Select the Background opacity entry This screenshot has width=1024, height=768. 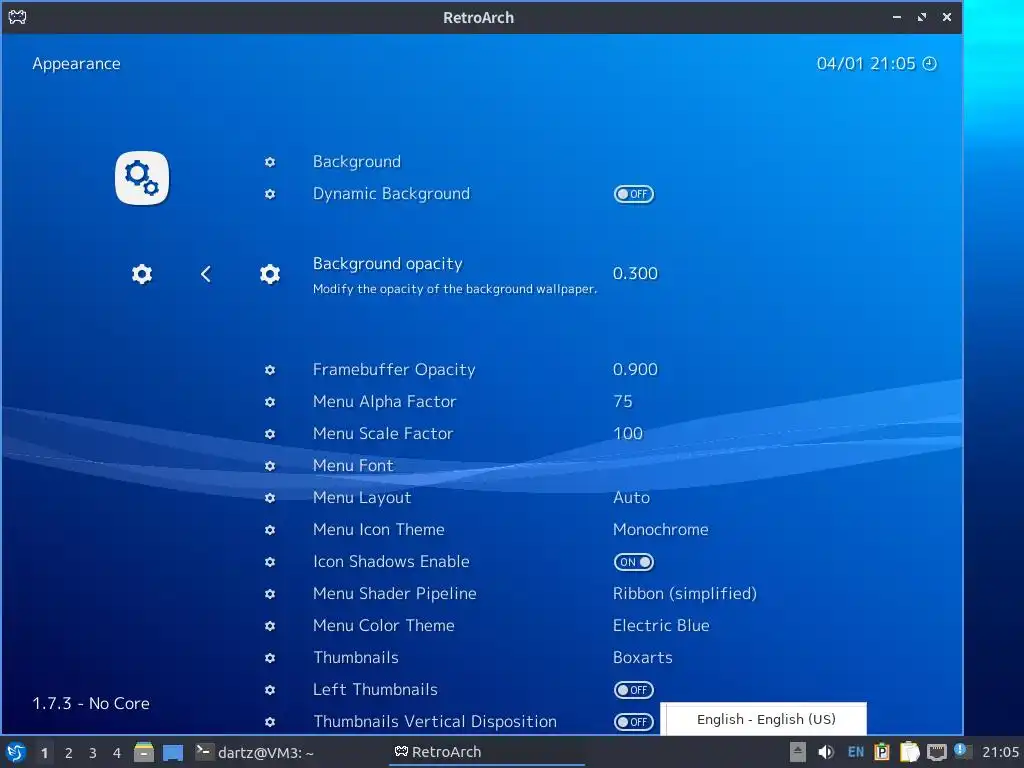pyautogui.click(x=387, y=264)
